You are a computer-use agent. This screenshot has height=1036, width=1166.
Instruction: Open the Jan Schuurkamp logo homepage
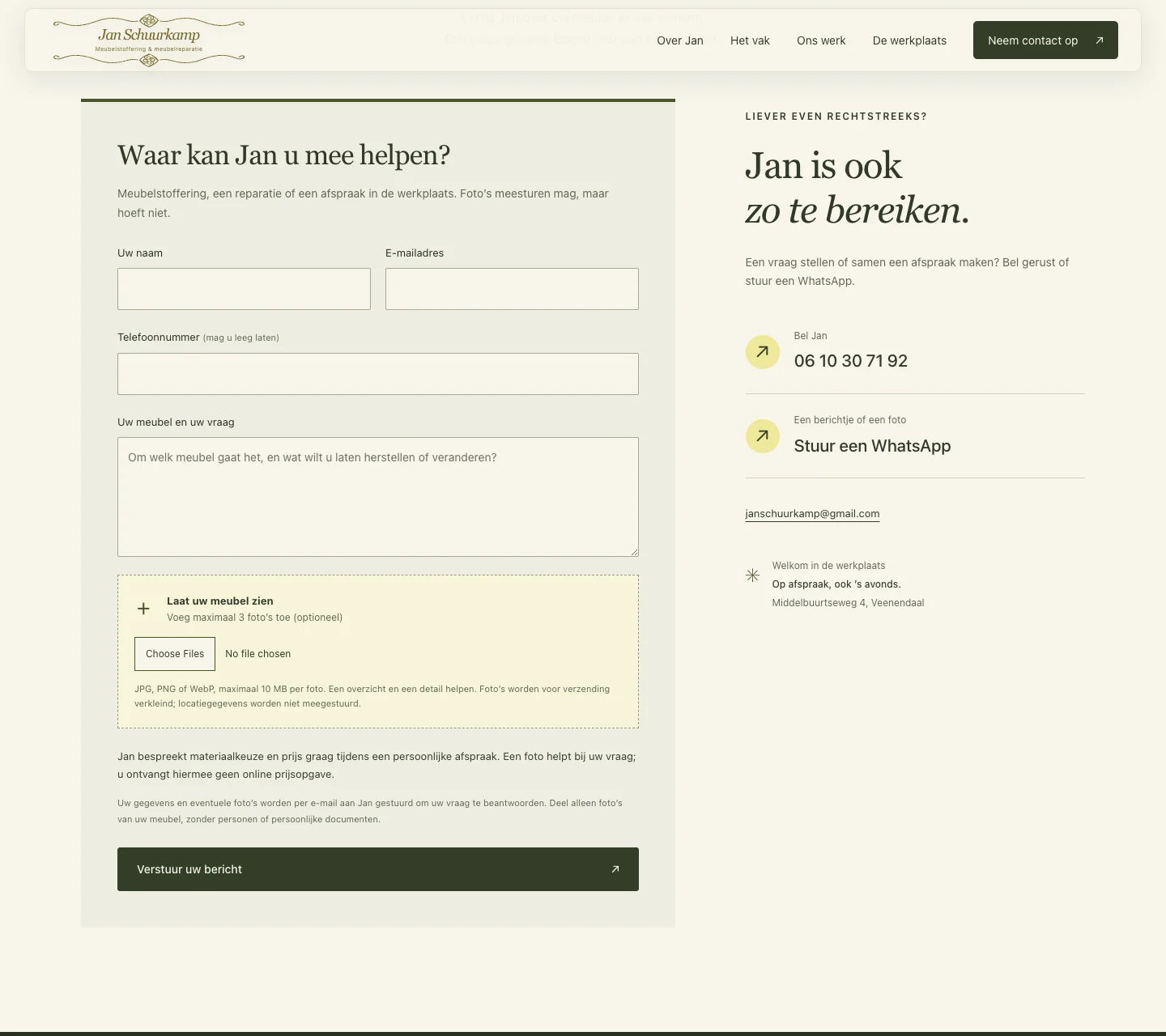pyautogui.click(x=149, y=40)
